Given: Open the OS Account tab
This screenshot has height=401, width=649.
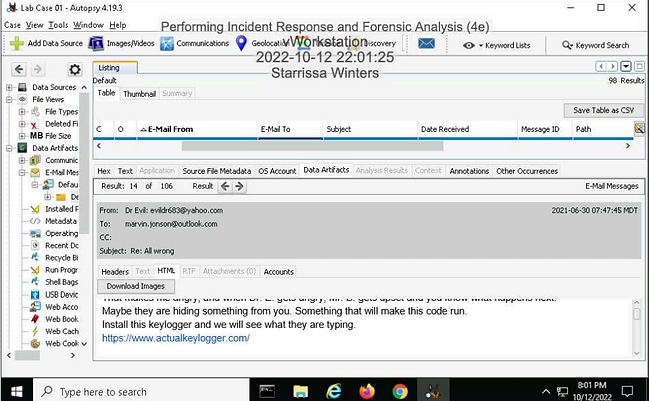Looking at the screenshot, I should (277, 171).
